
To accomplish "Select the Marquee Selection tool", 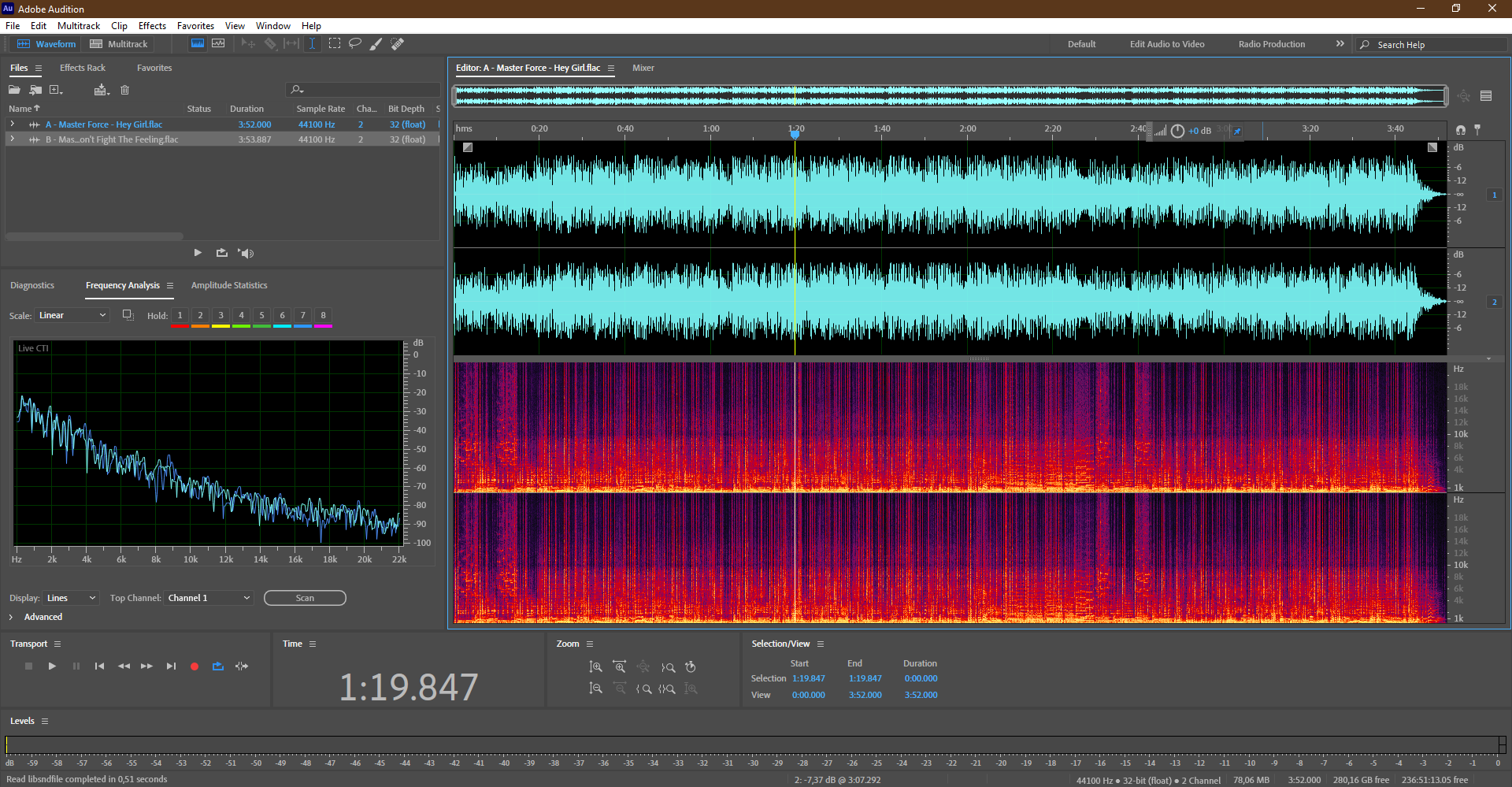I will [335, 44].
